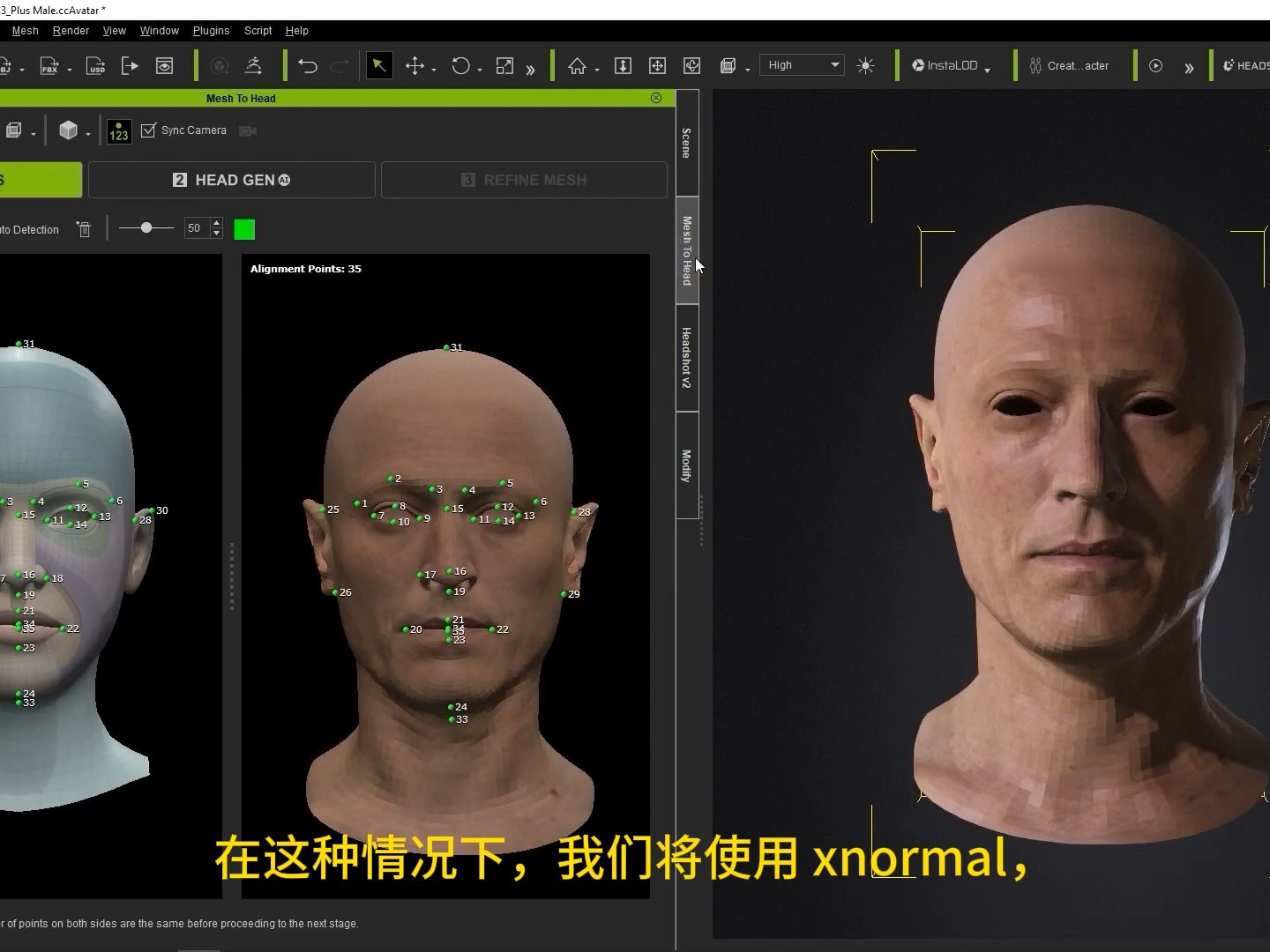Click the vertical-arrows camera tool icon
The image size is (1270, 952).
click(x=623, y=66)
